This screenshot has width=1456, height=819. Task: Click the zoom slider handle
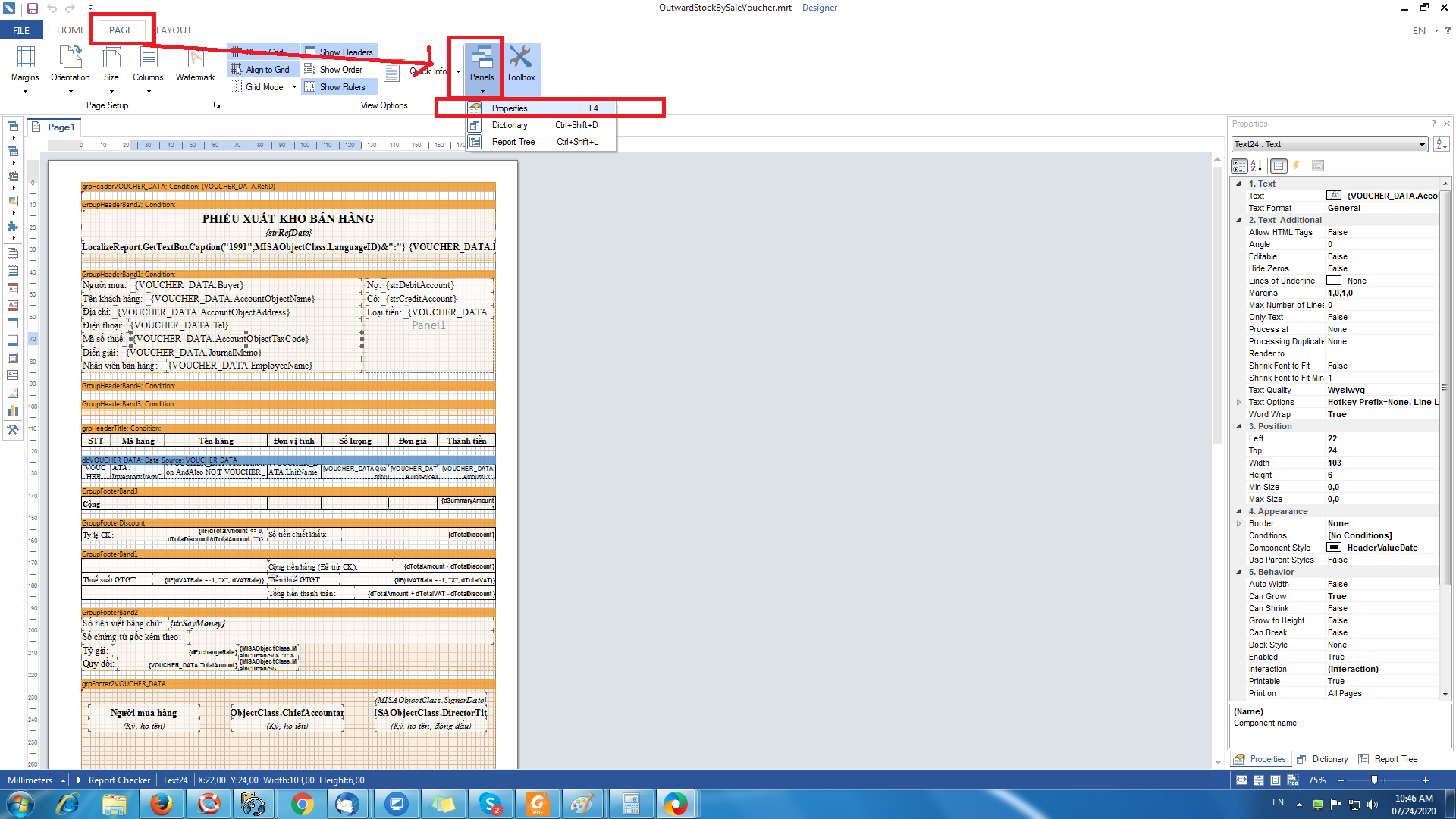coord(1374,780)
